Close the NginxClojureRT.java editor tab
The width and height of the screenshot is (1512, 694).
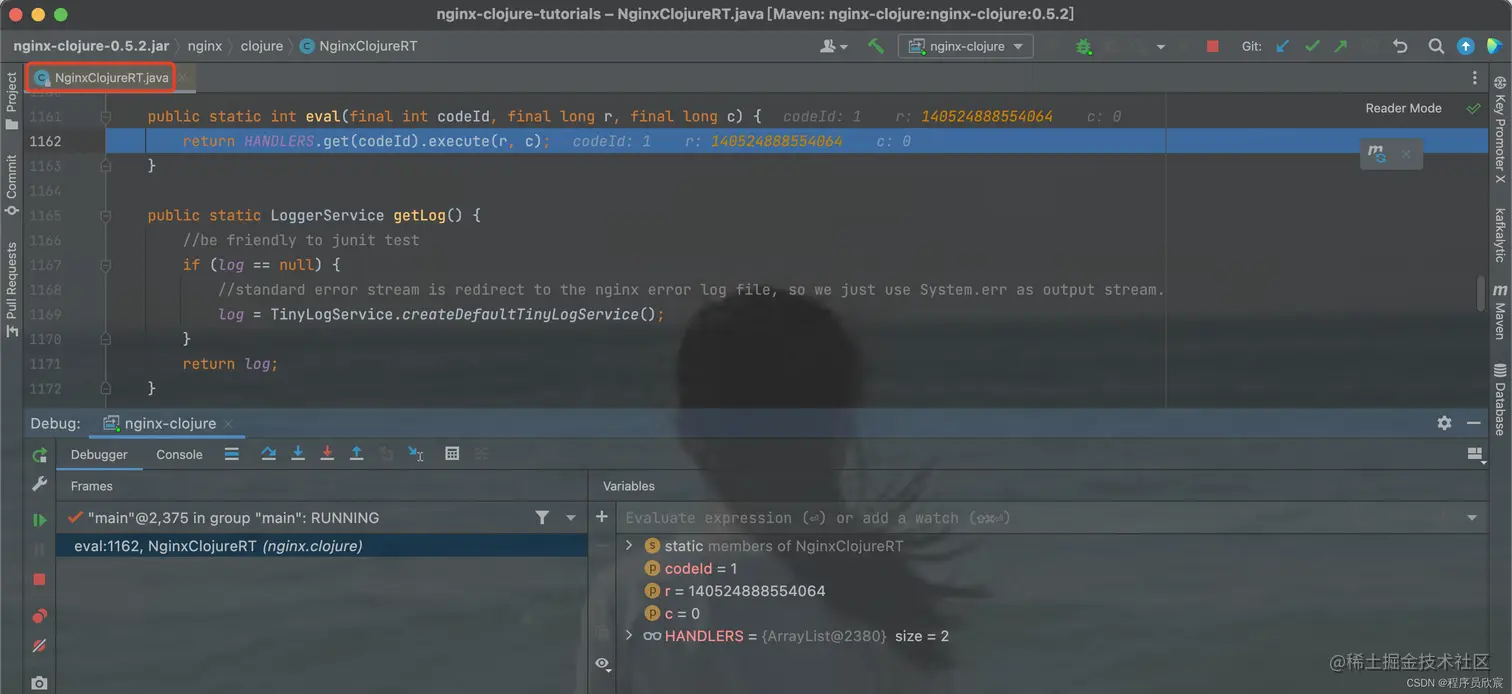183,77
